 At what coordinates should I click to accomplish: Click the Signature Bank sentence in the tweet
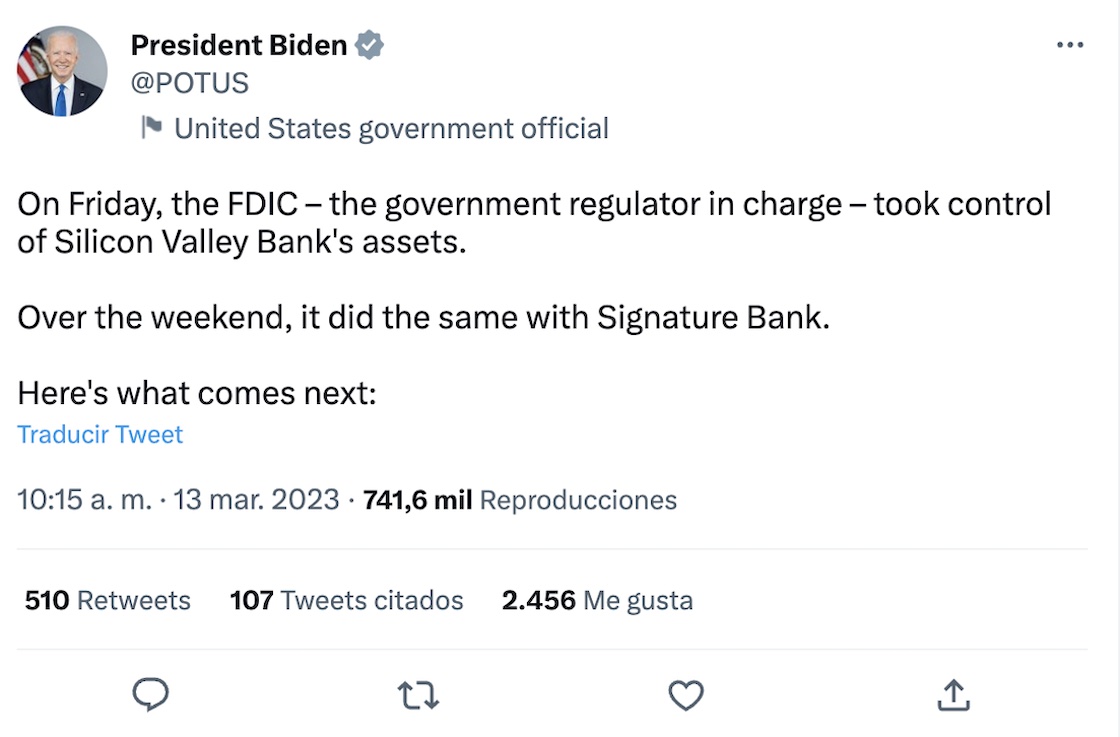(x=424, y=318)
